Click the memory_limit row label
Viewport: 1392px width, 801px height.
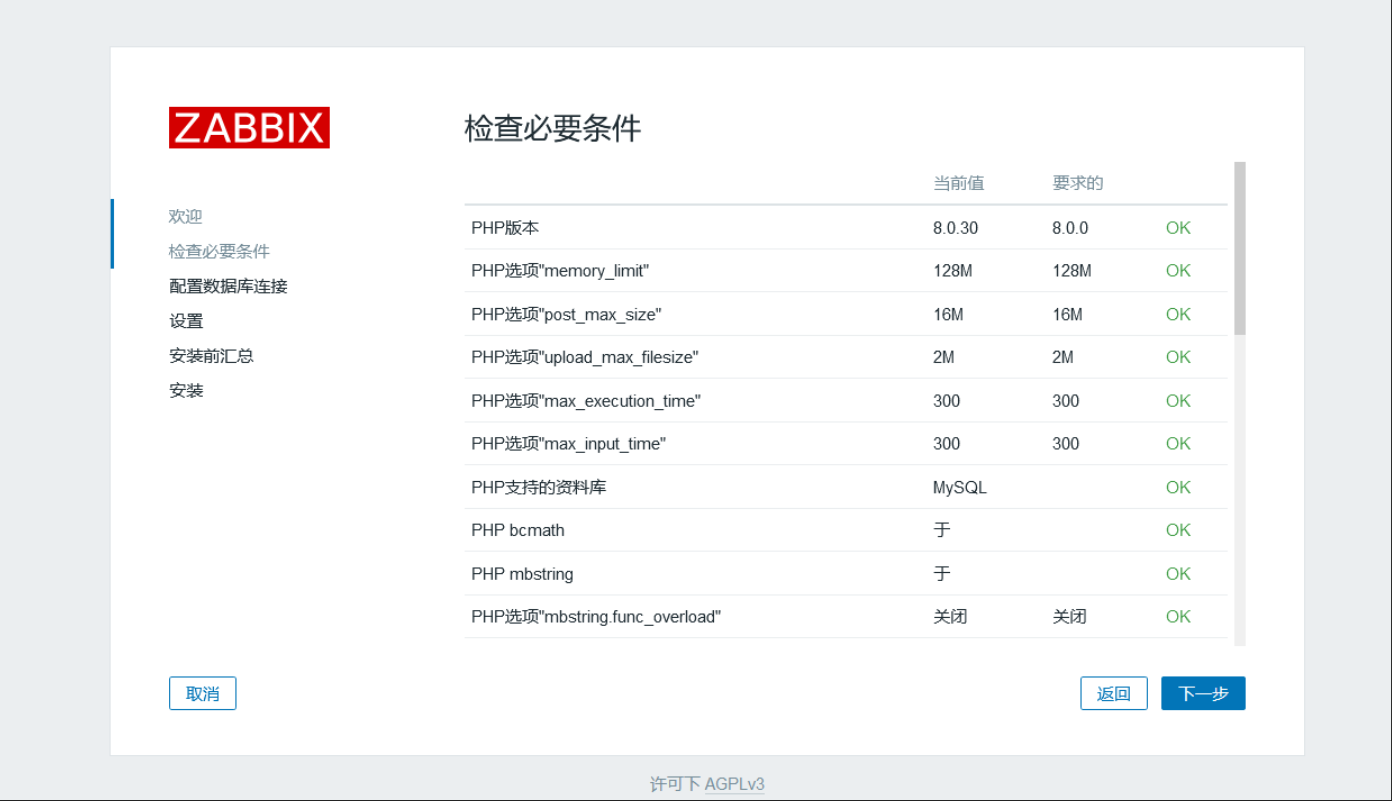pyautogui.click(x=560, y=271)
